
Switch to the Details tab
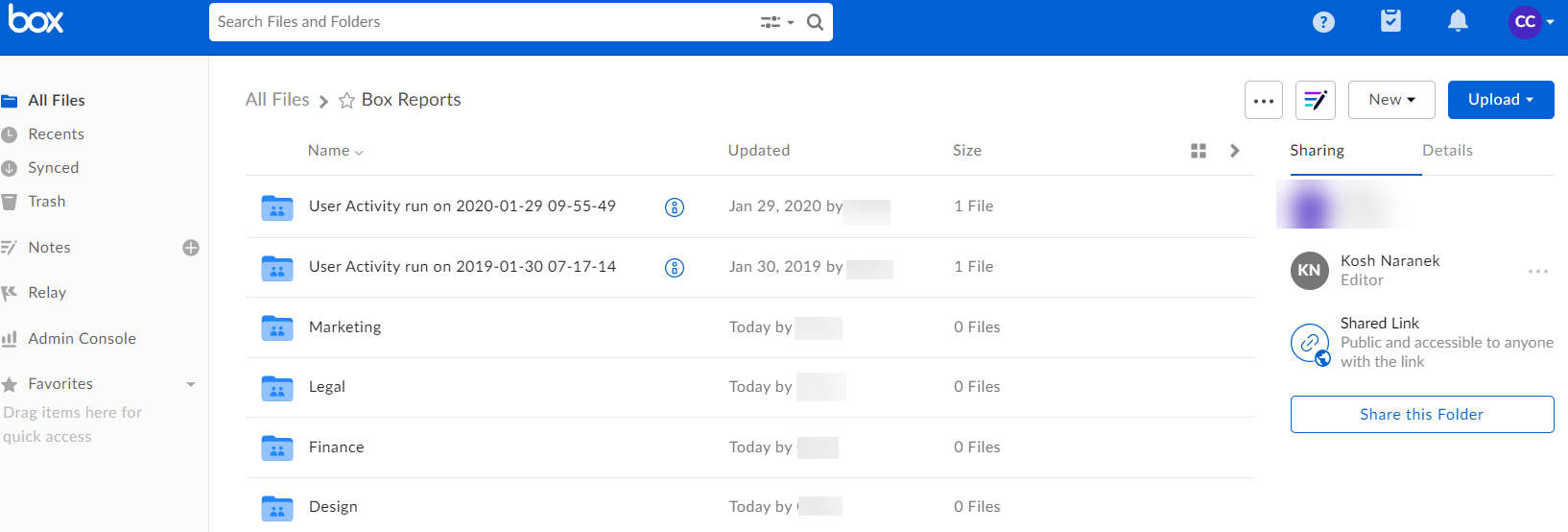tap(1447, 151)
